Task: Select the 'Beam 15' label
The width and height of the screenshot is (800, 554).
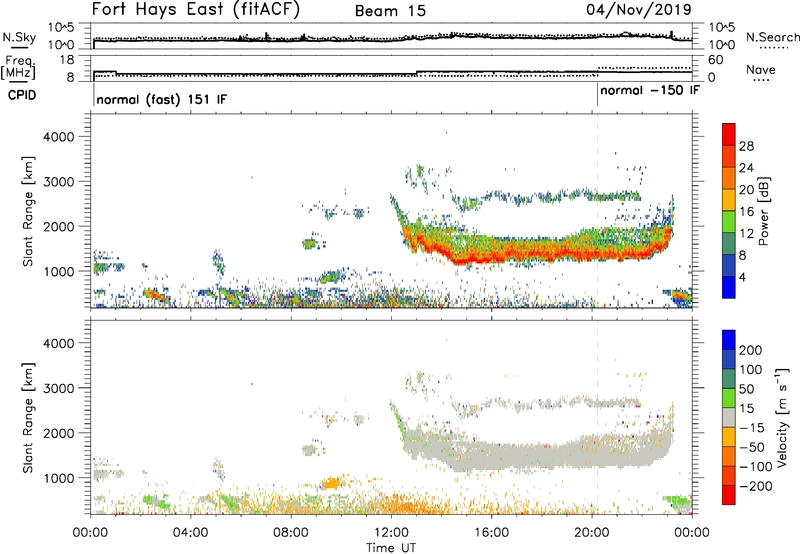Action: click(390, 11)
